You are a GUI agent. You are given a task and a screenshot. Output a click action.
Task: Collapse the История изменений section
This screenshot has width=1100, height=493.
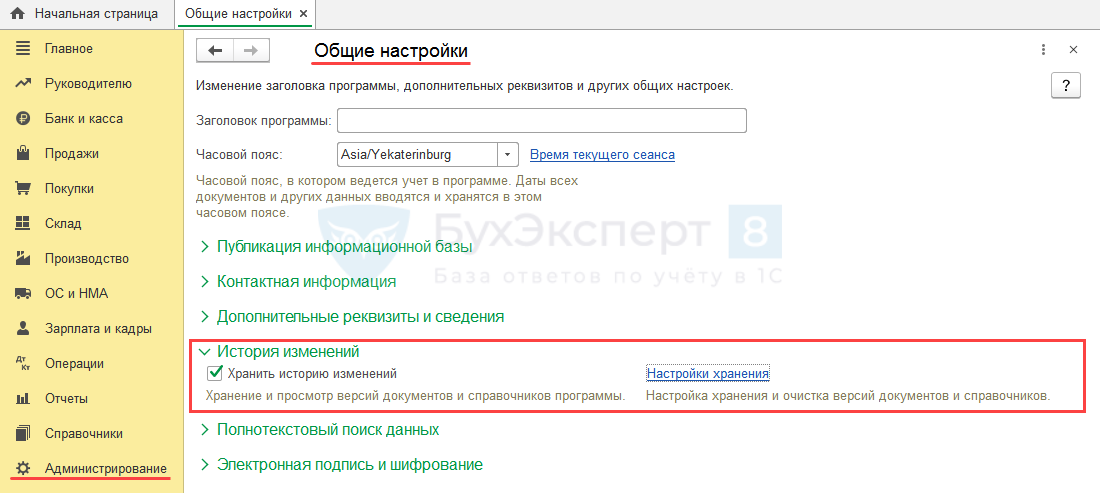click(x=288, y=352)
